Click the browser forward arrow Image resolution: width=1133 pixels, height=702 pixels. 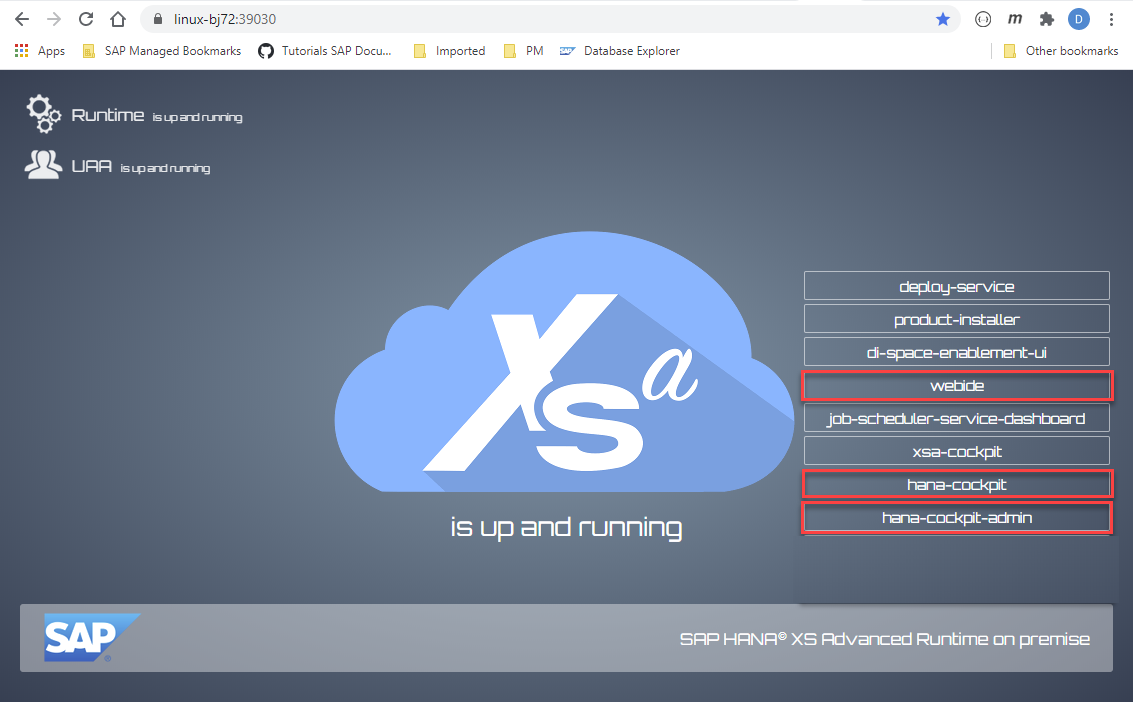54,20
